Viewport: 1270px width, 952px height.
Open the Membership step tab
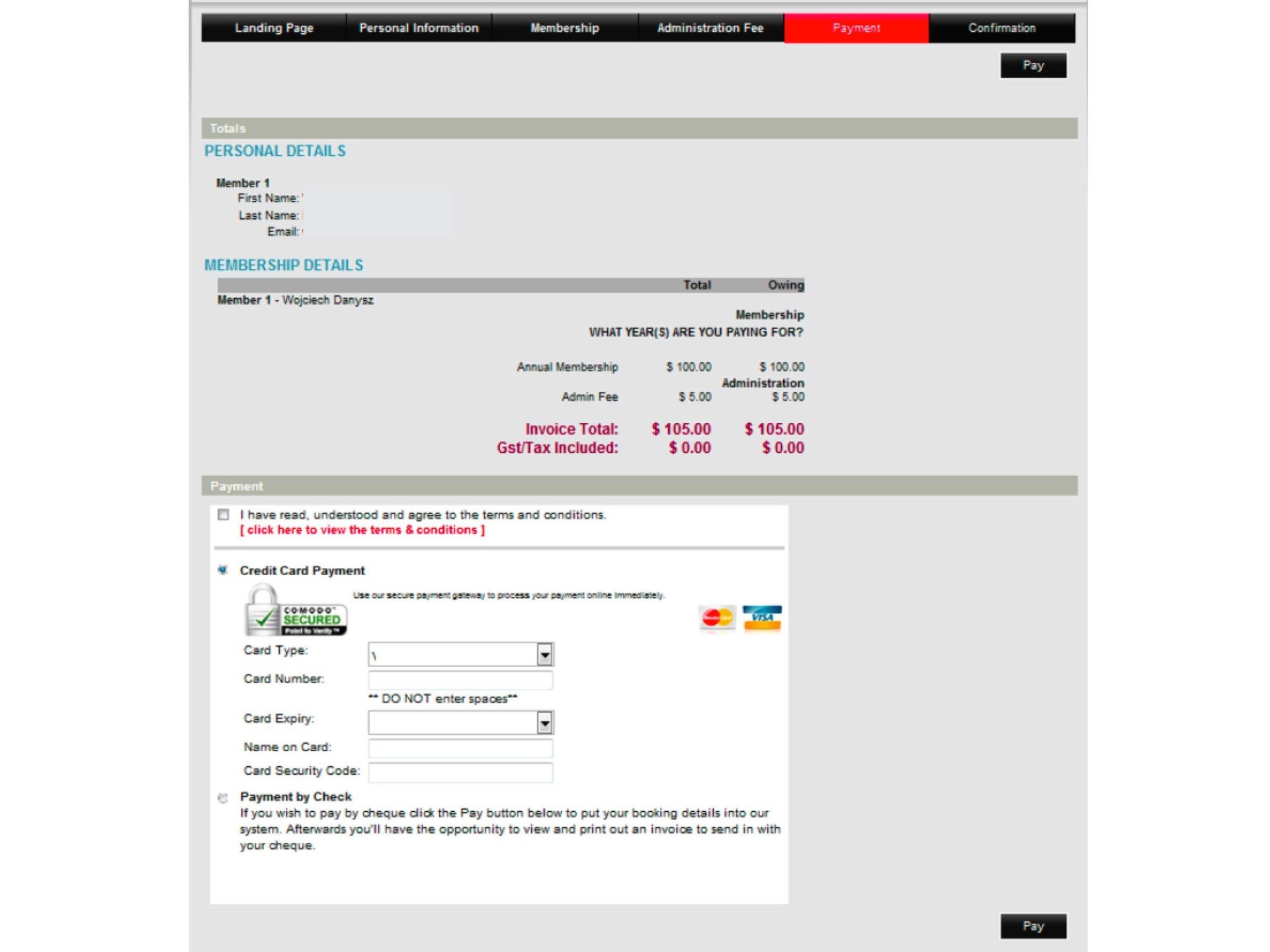[x=564, y=28]
